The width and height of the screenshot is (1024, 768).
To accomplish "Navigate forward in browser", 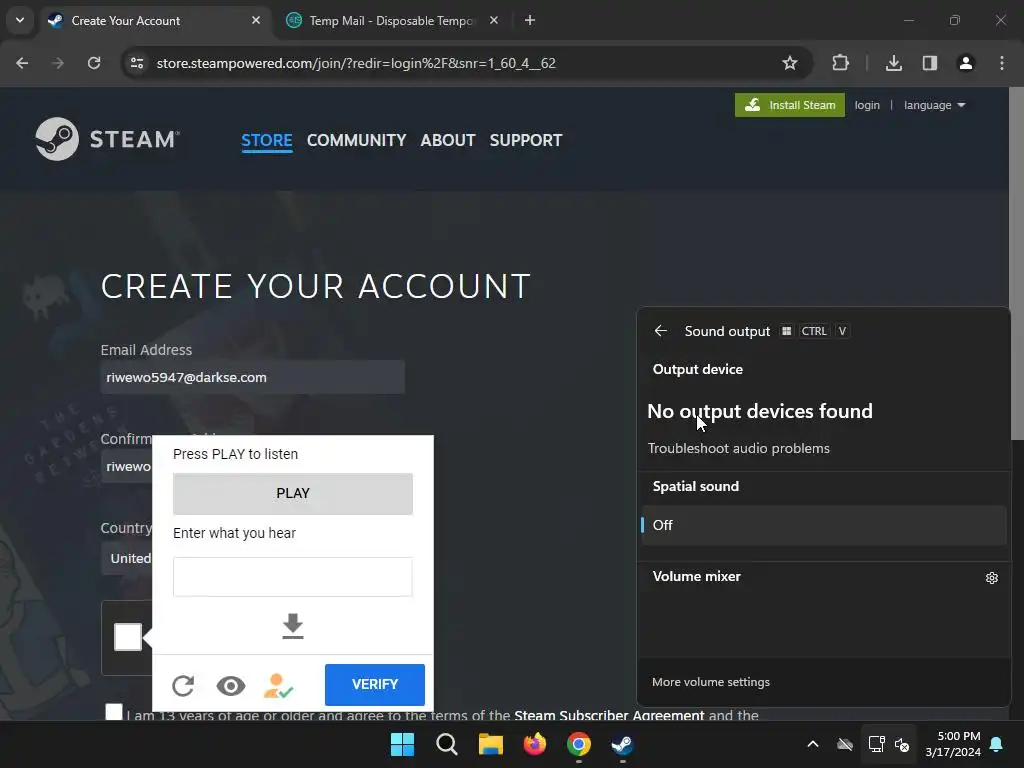I will coord(58,63).
